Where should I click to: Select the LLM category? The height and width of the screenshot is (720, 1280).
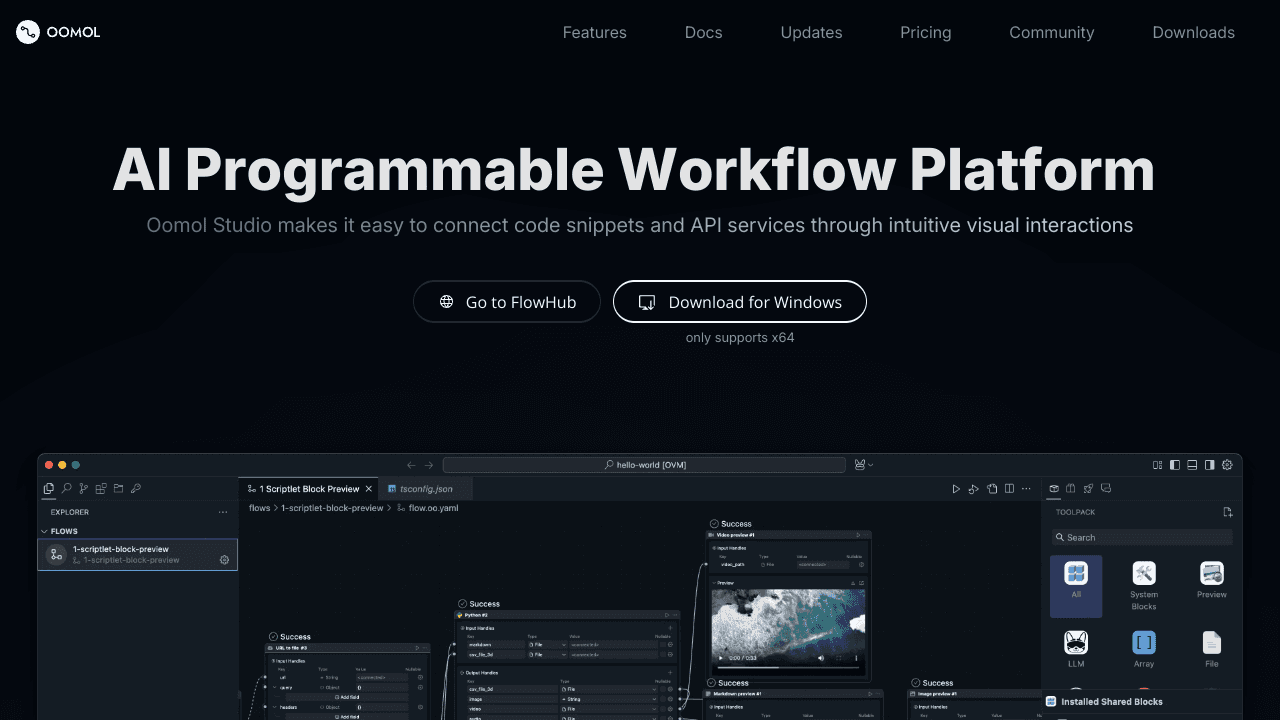(x=1076, y=649)
